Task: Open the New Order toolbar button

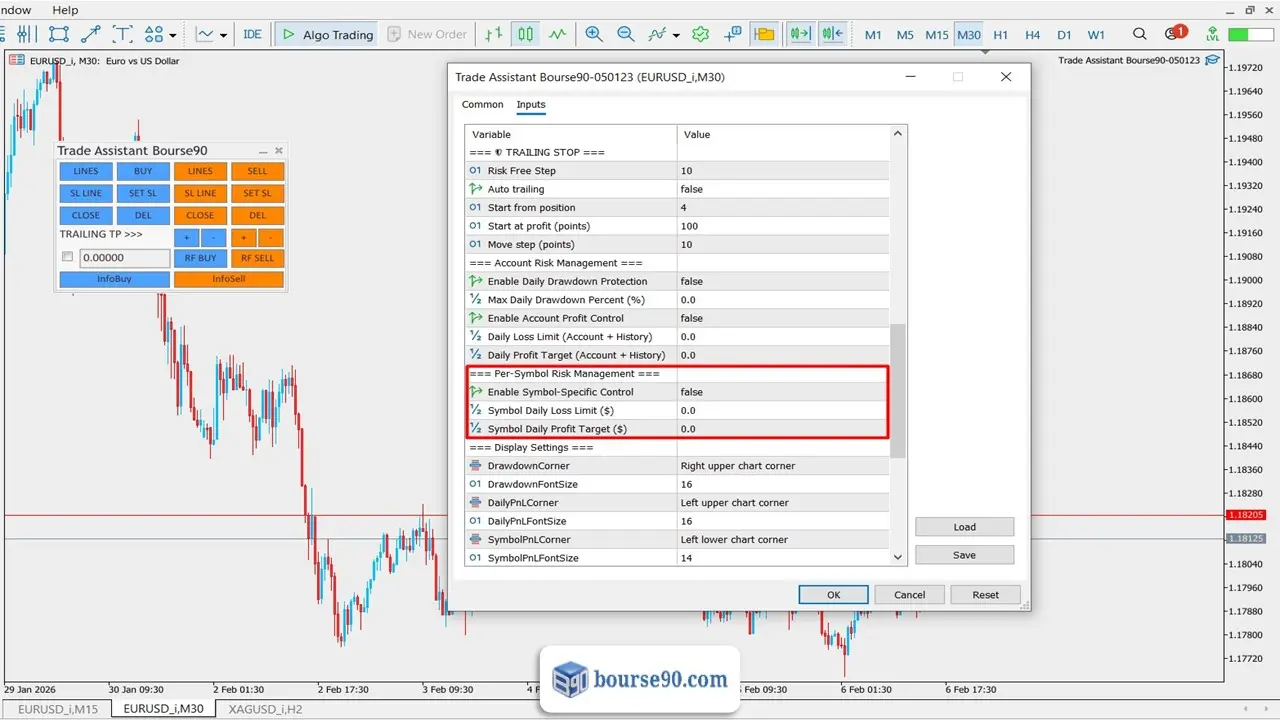Action: [x=426, y=34]
